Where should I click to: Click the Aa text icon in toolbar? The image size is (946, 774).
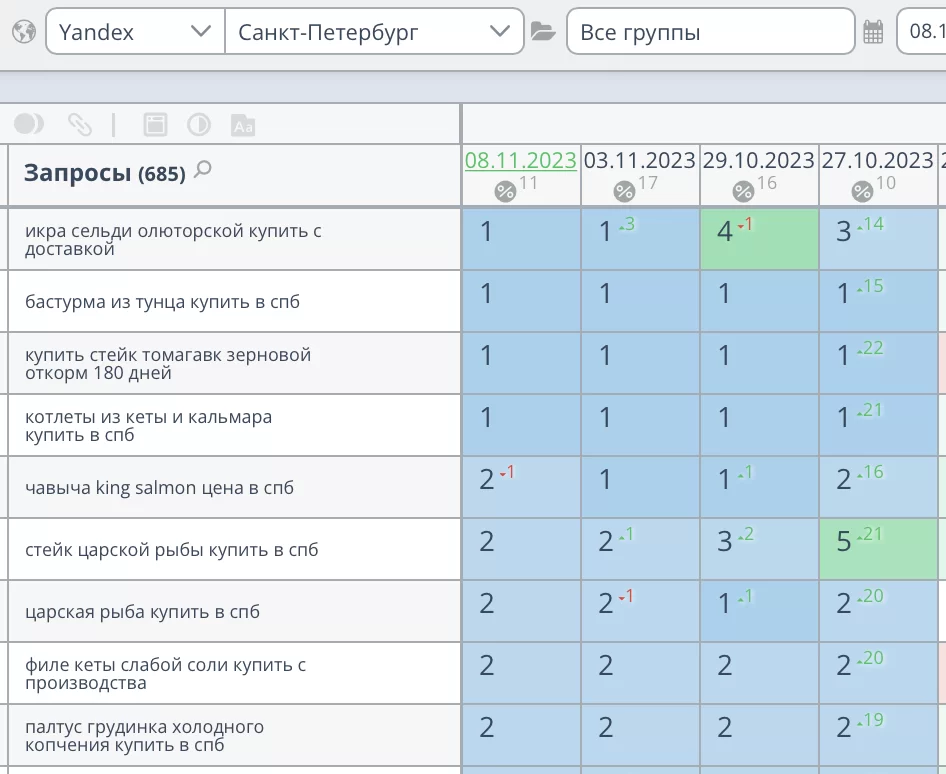pyautogui.click(x=242, y=125)
